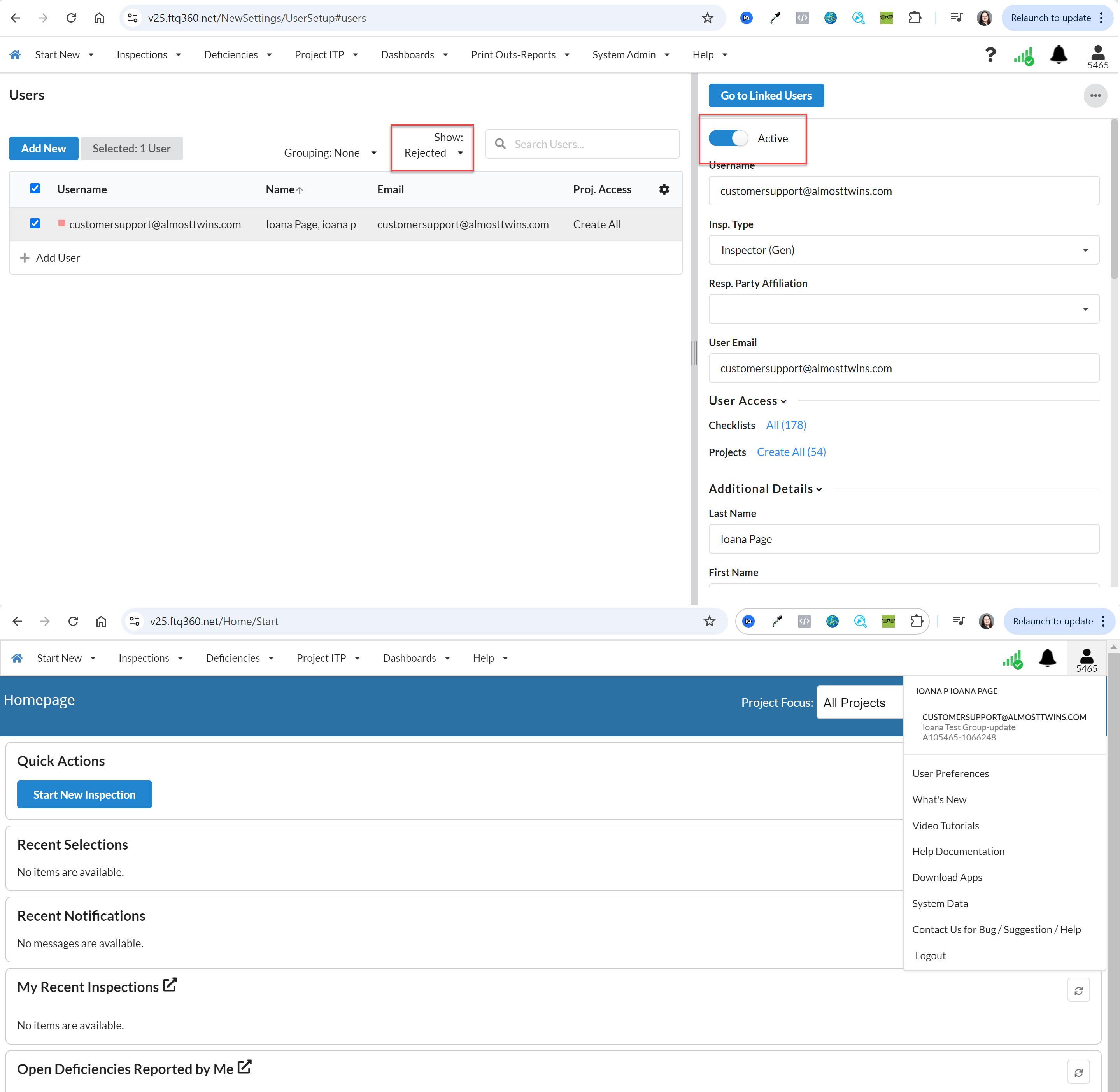The height and width of the screenshot is (1092, 1120).
Task: Open My Recent Inspections external link icon
Action: [170, 985]
